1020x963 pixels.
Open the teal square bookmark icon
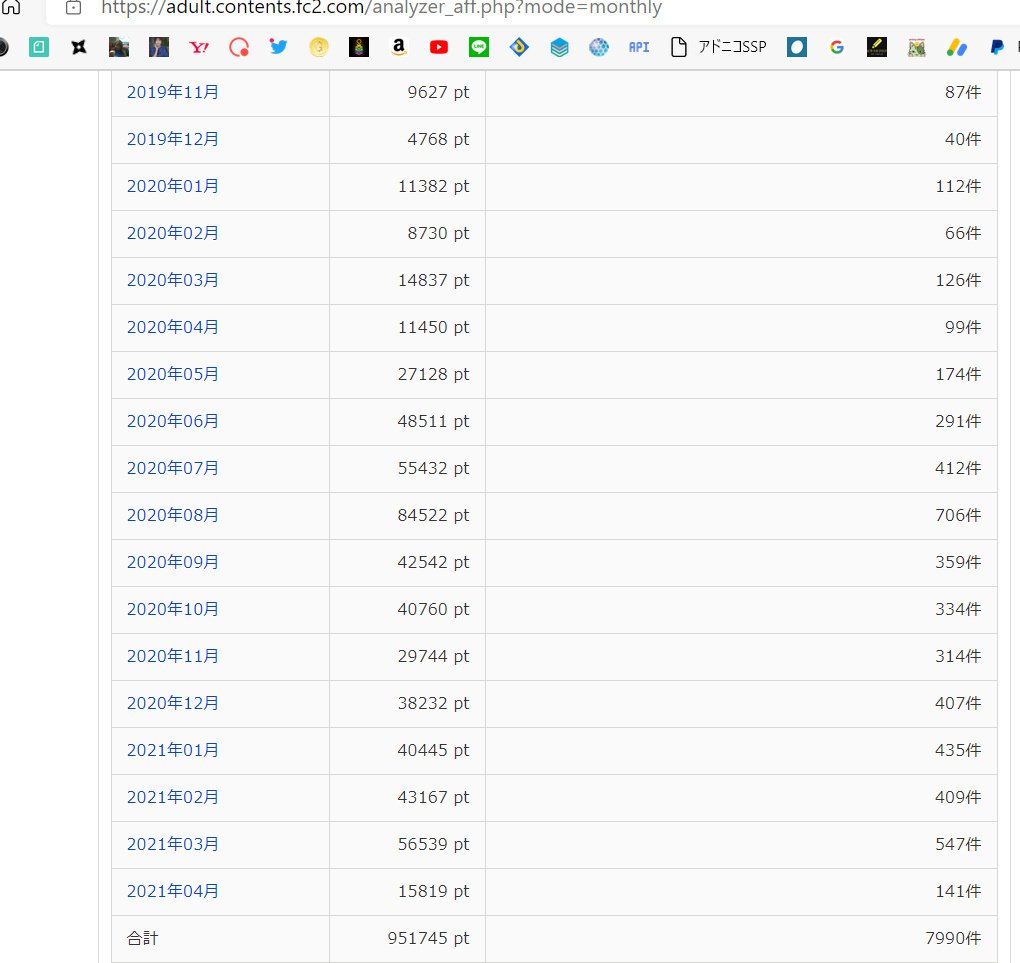tap(39, 47)
